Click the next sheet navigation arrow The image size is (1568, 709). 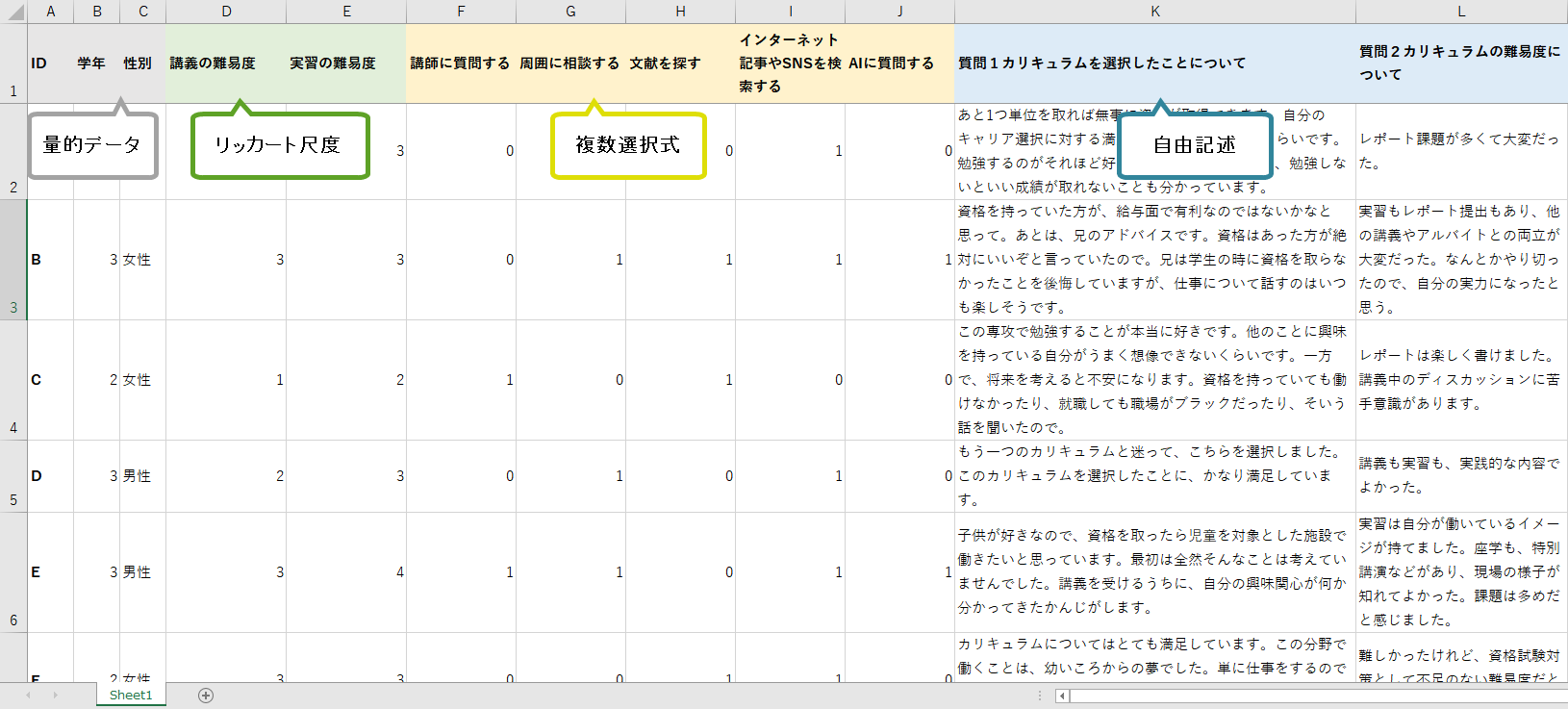55,695
